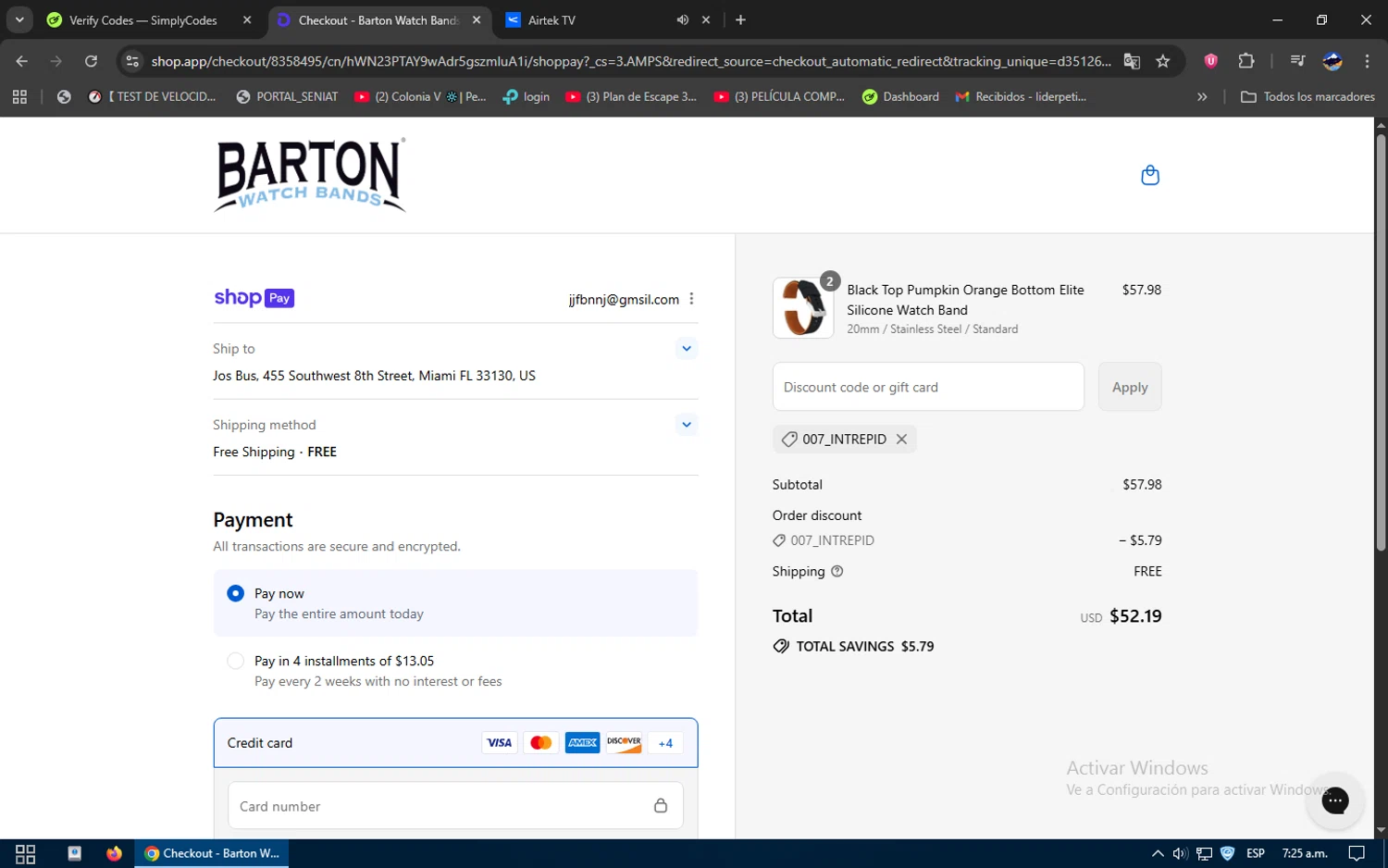The width and height of the screenshot is (1388, 868).
Task: Remove the 007_INTREPID discount code tag
Action: (901, 440)
